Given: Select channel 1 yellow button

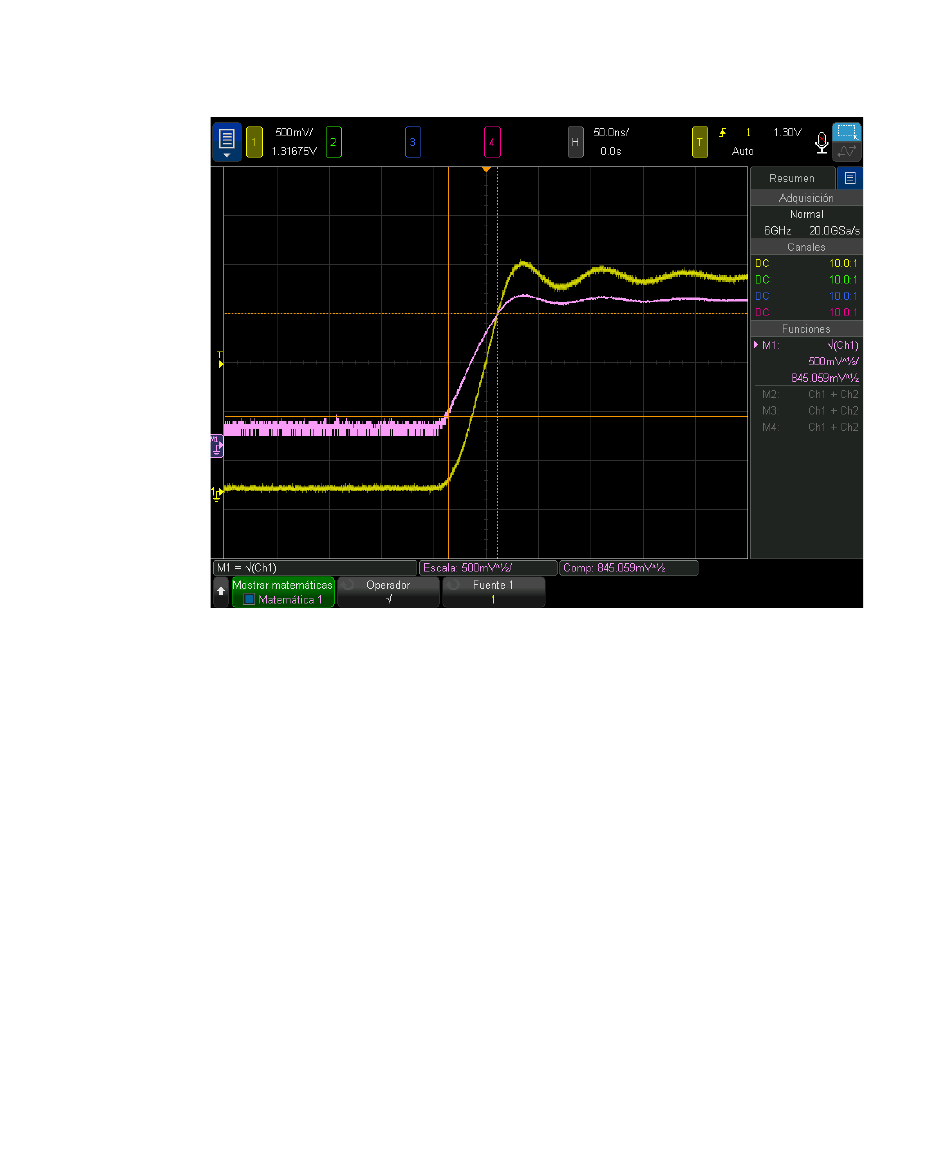Looking at the screenshot, I should point(254,142).
